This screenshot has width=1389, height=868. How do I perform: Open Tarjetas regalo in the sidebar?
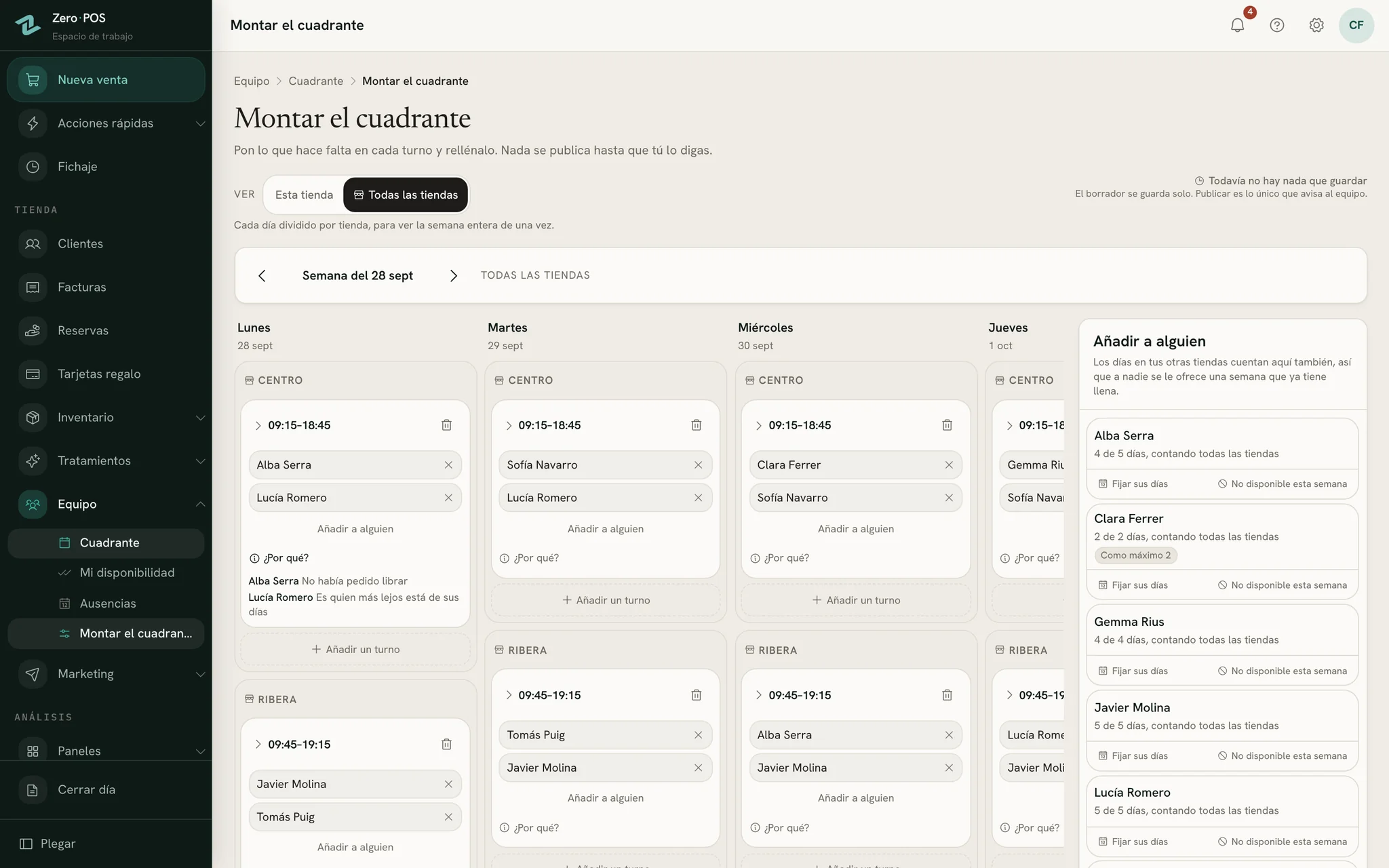pyautogui.click(x=106, y=374)
